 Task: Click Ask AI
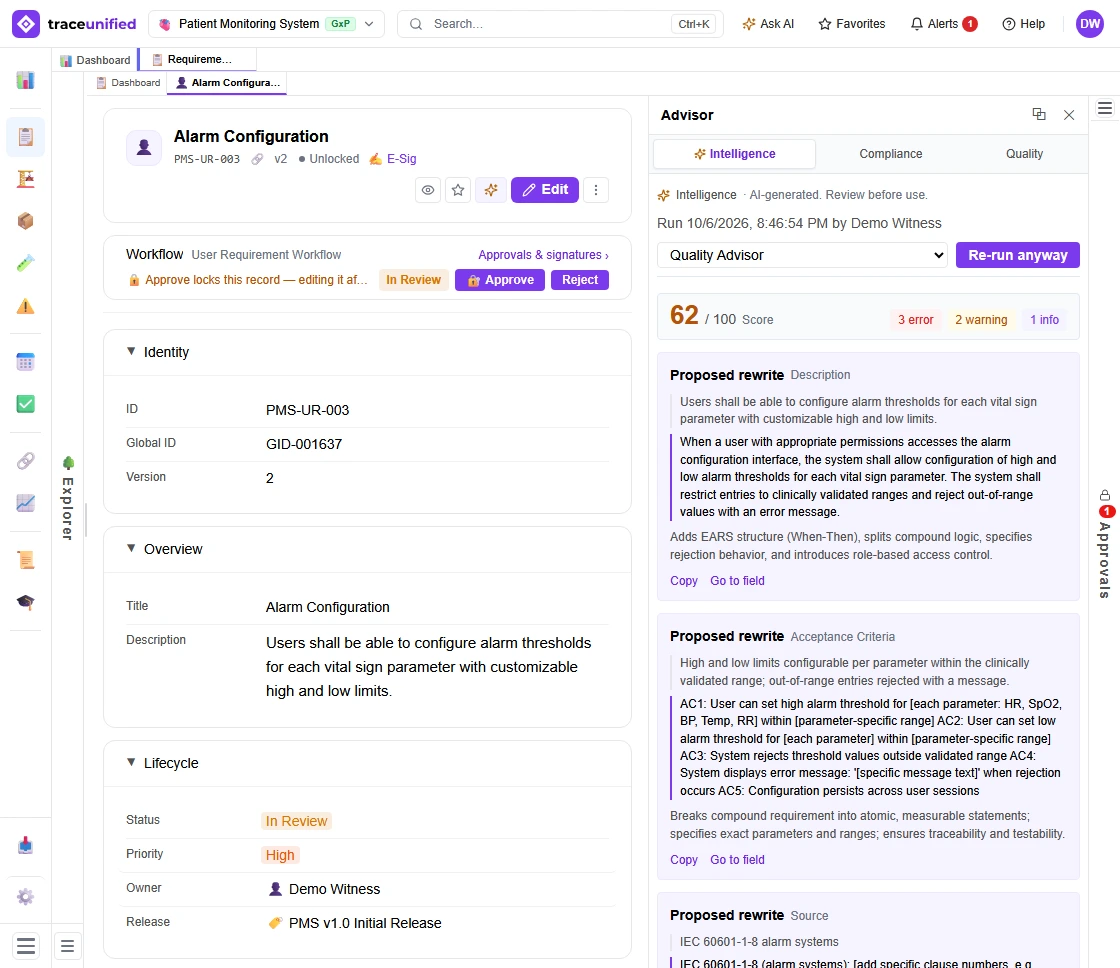click(768, 24)
